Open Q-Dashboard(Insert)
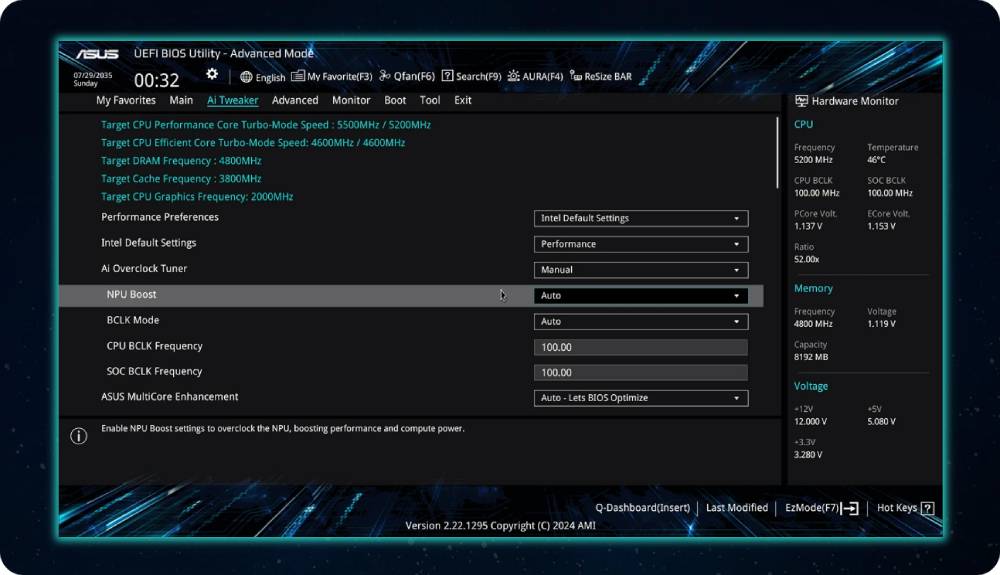 tap(642, 508)
